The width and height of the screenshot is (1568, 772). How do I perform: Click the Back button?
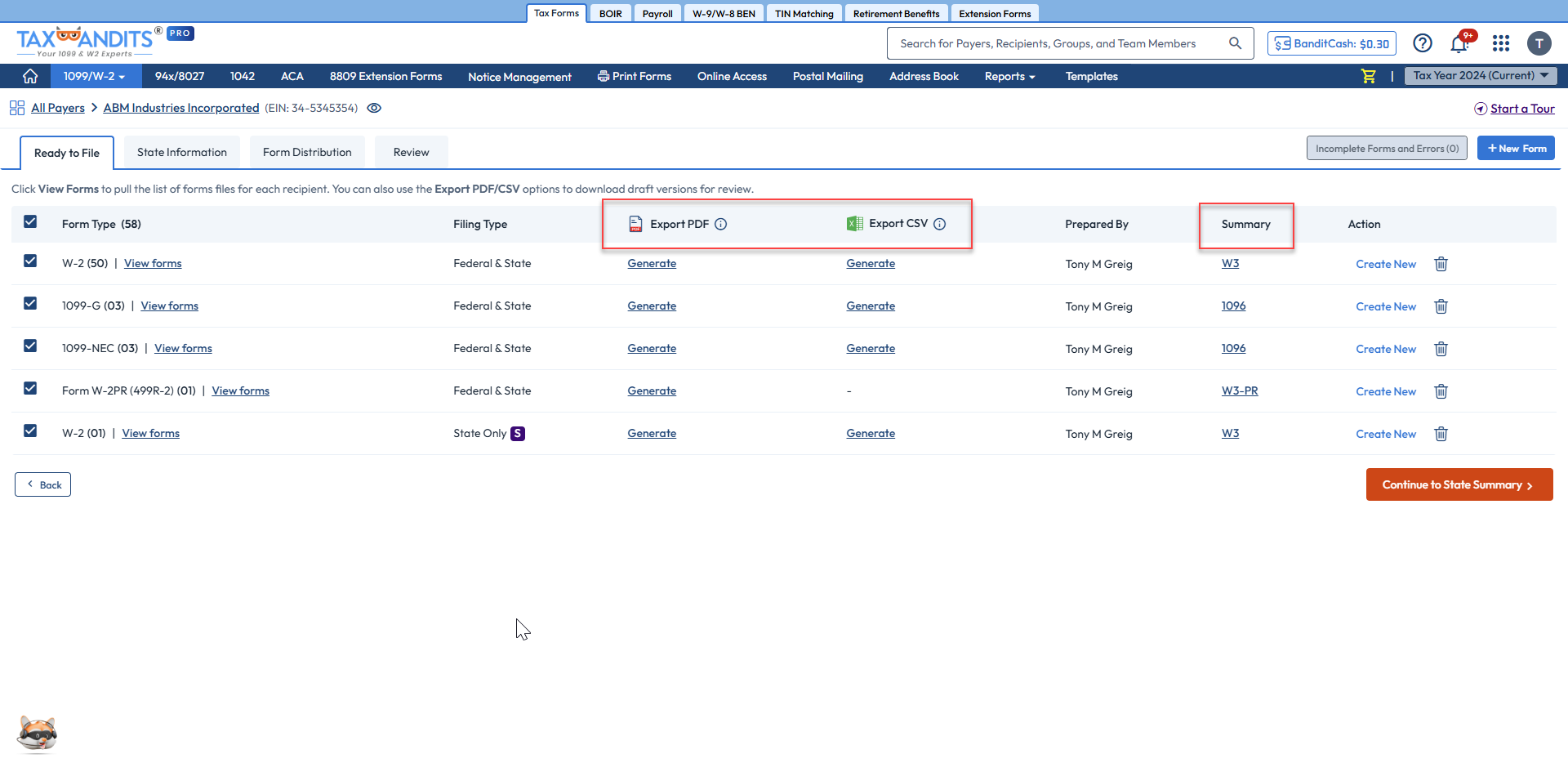pyautogui.click(x=42, y=484)
